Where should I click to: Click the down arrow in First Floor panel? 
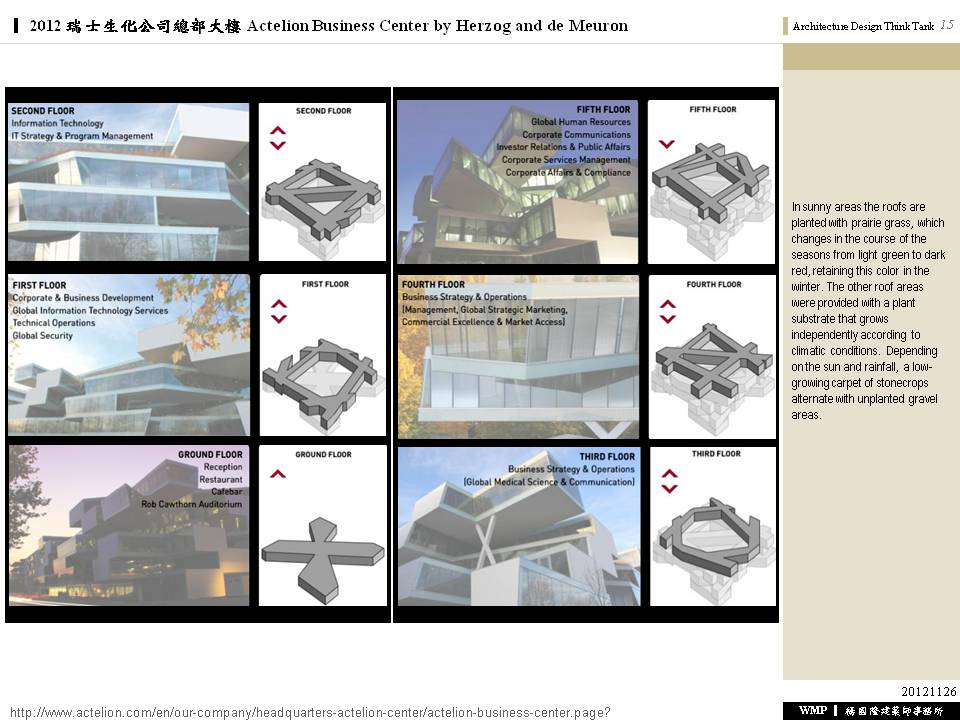pos(279,319)
